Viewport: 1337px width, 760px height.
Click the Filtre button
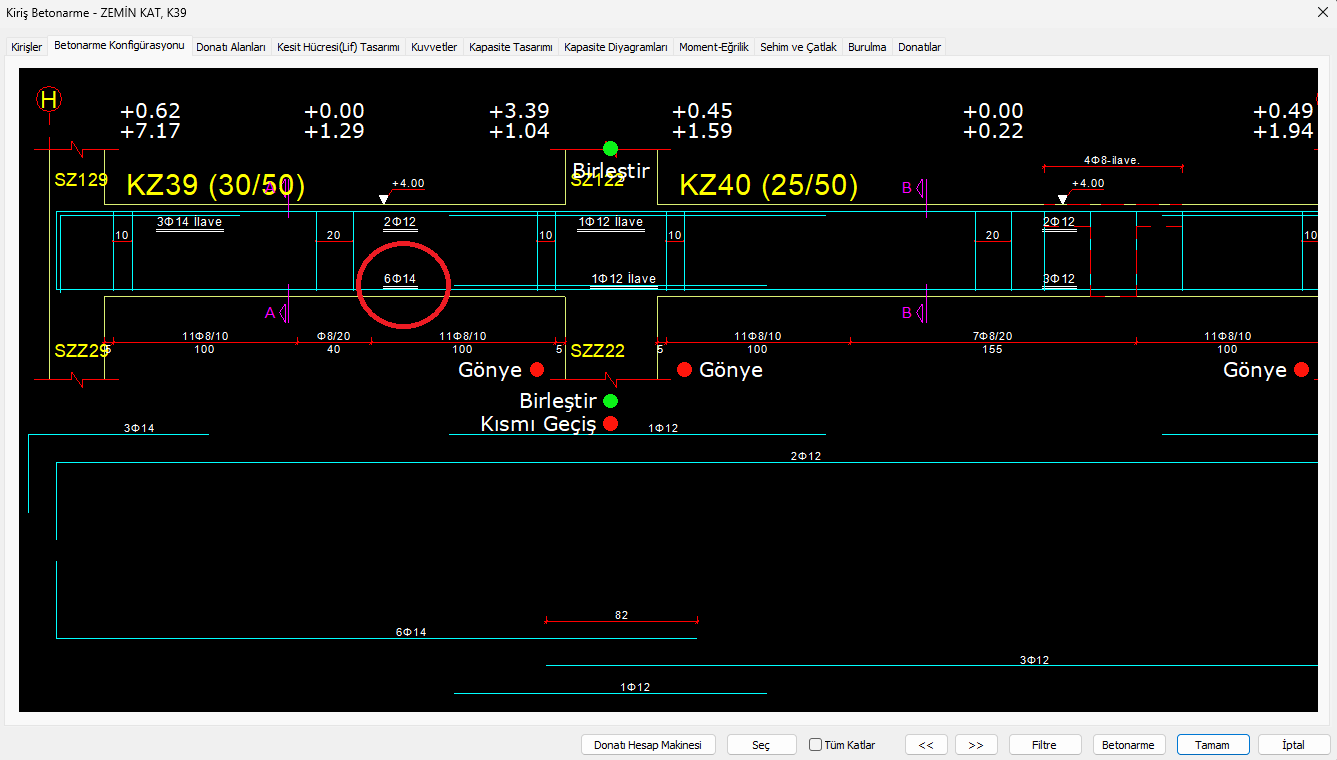pos(1045,745)
